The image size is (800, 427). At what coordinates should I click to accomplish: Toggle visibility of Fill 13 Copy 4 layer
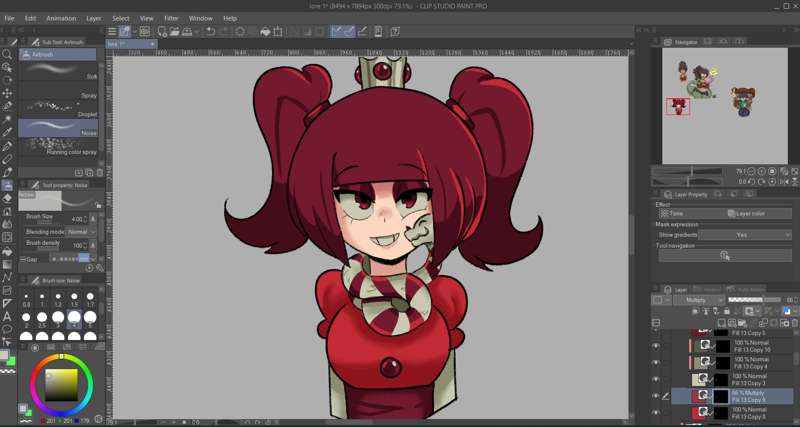tap(656, 363)
